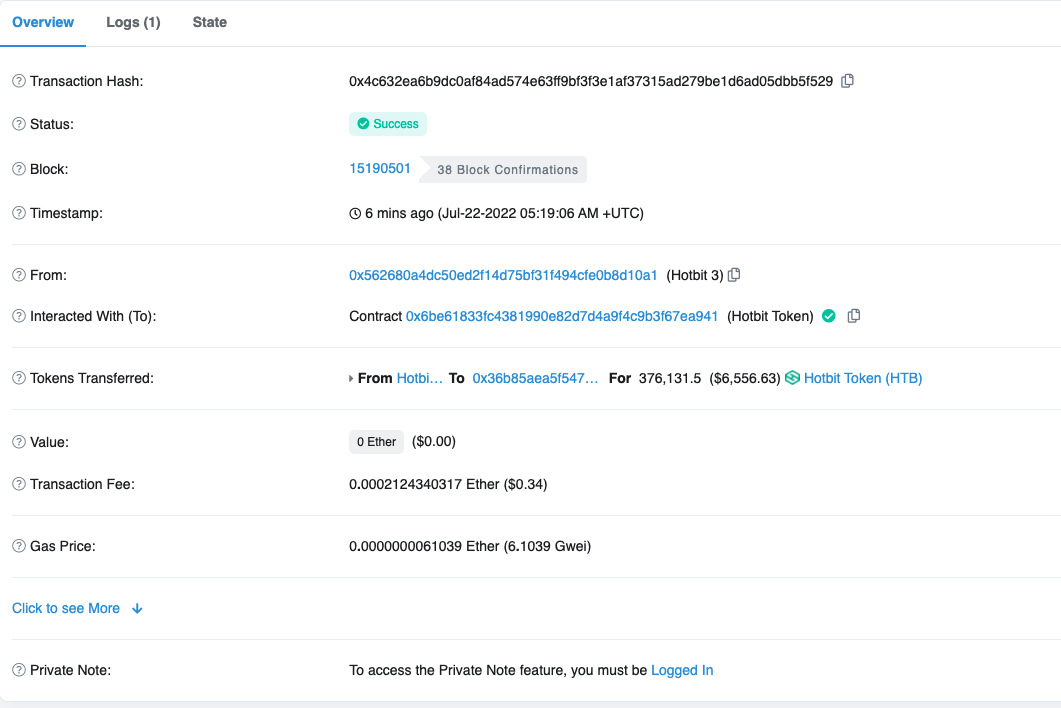The image size is (1061, 708).
Task: Copy the Hotbit Token contract address
Action: [x=854, y=316]
